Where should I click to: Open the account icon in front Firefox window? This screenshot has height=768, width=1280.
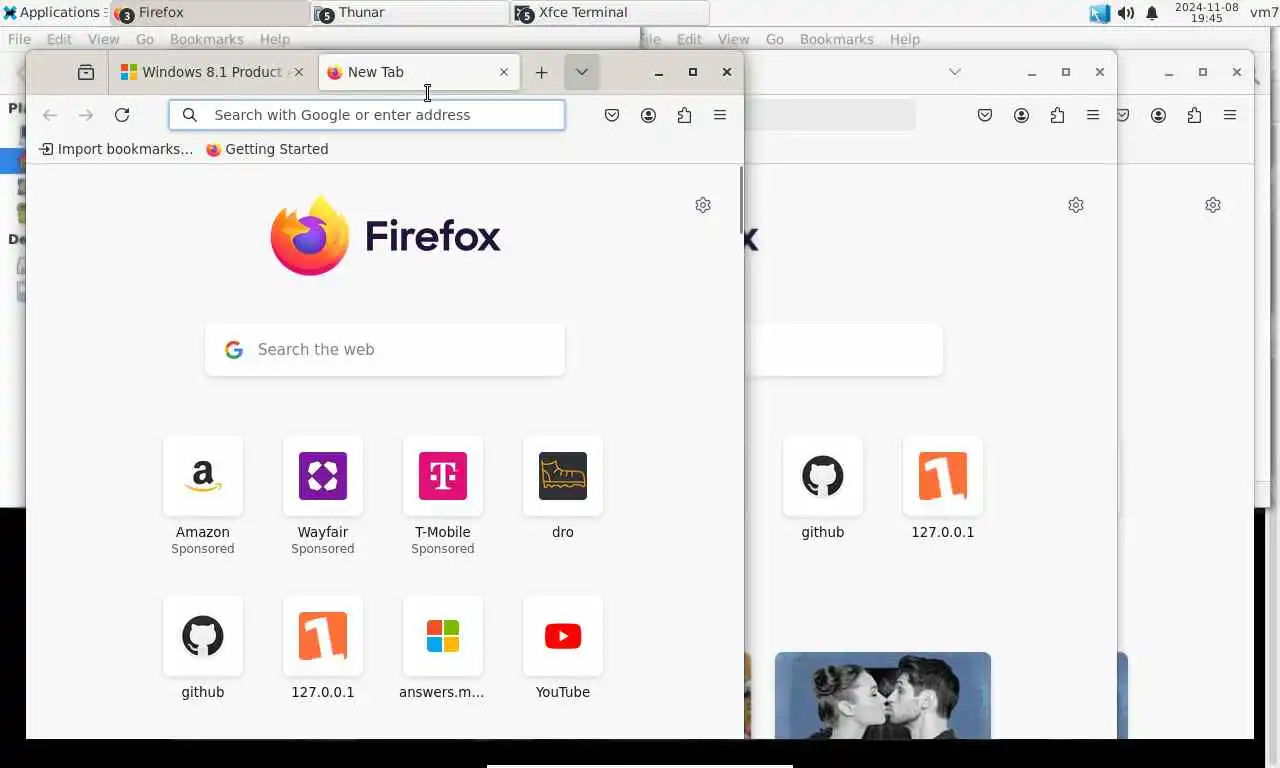[648, 115]
